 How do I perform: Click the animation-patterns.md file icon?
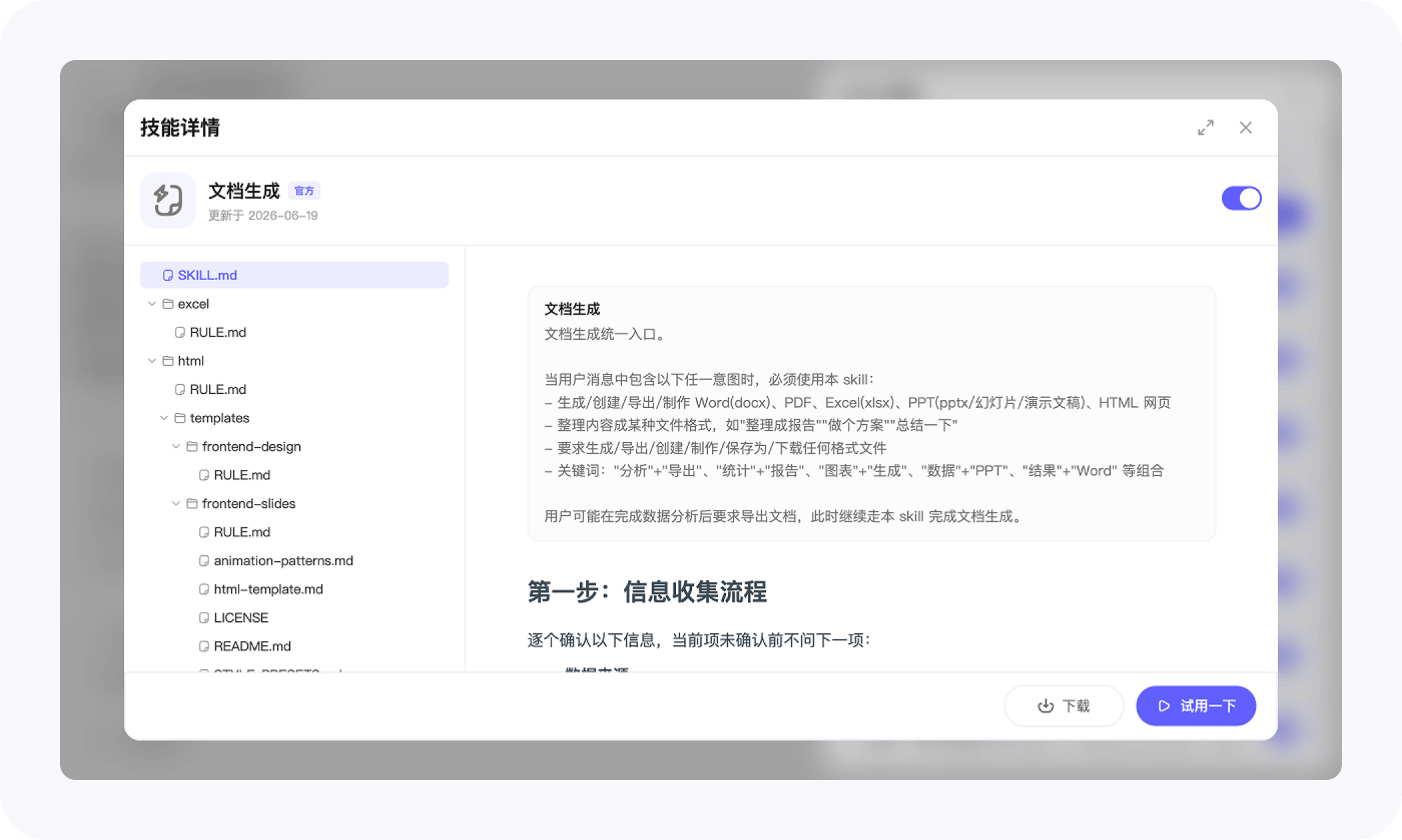[x=204, y=561]
